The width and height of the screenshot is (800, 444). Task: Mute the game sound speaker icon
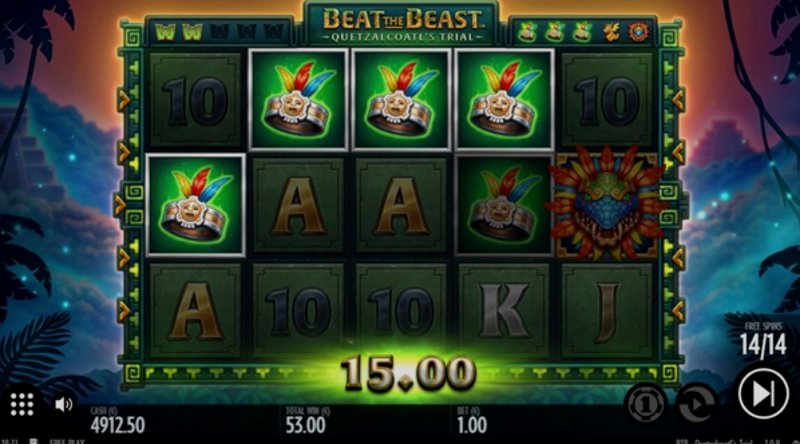coord(63,405)
